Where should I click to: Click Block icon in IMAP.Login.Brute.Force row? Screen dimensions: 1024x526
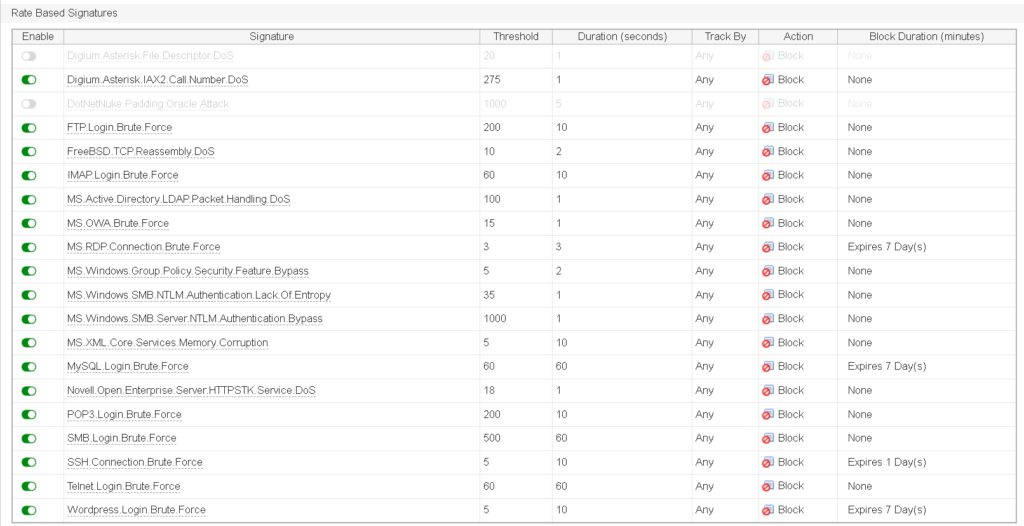tap(768, 175)
